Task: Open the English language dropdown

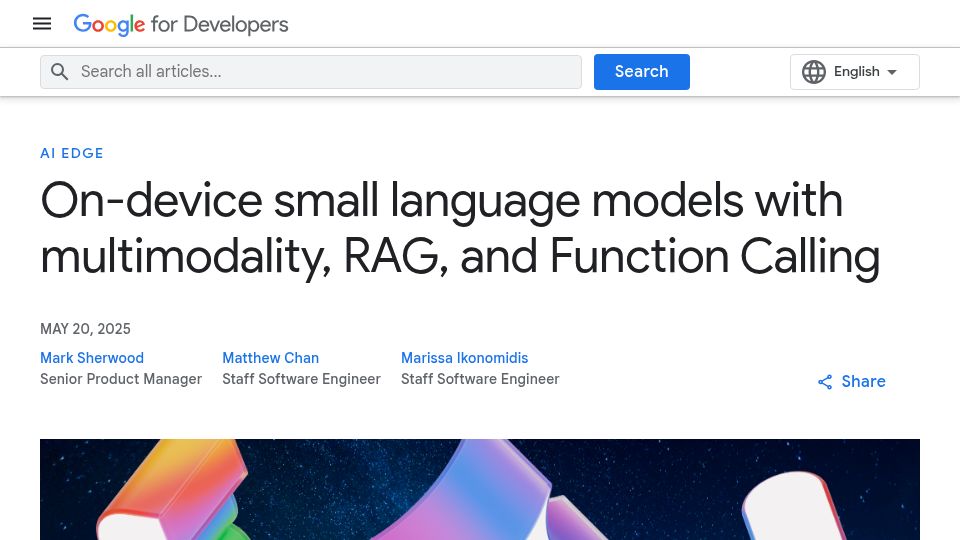Action: pyautogui.click(x=855, y=72)
